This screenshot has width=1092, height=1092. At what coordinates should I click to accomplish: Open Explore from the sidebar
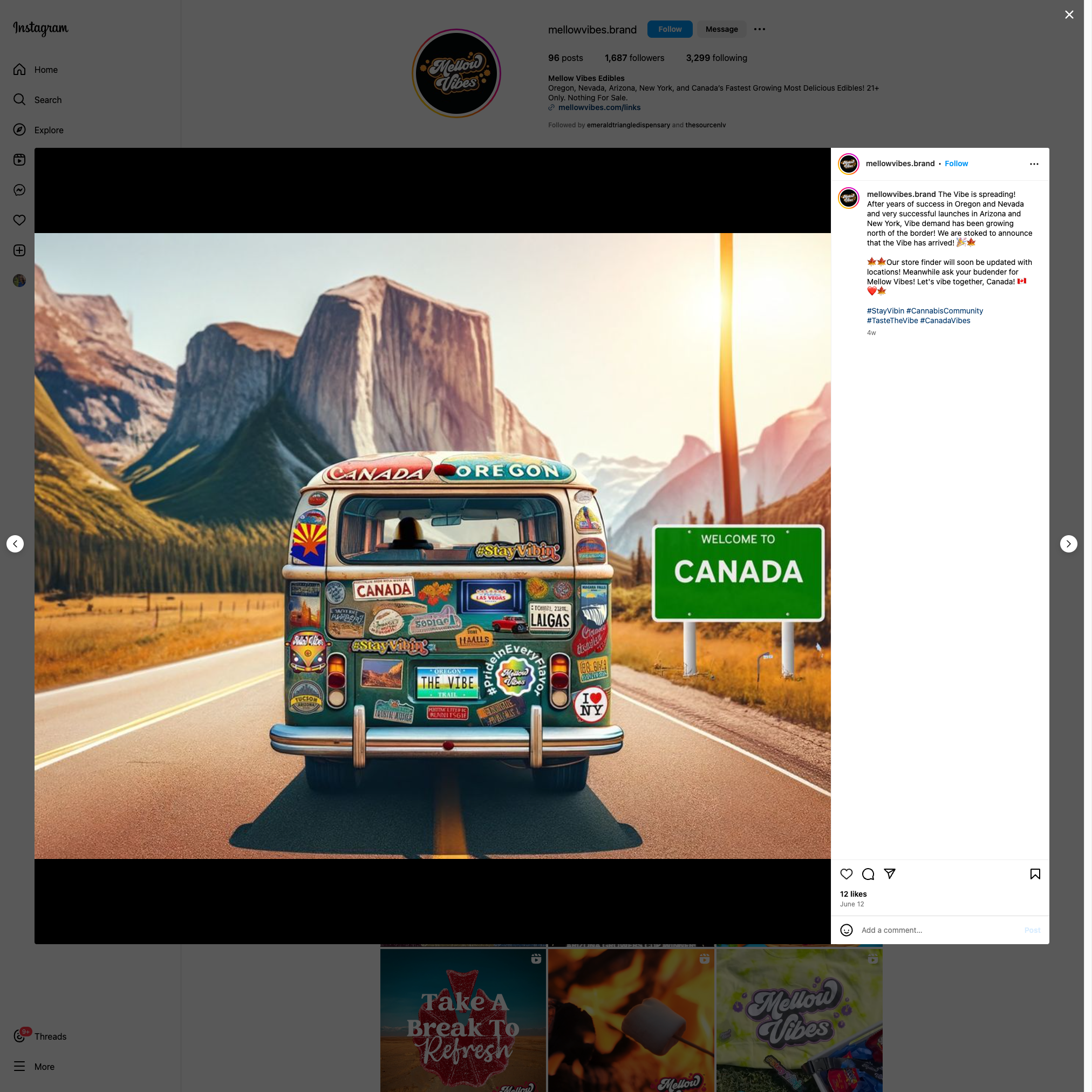[x=38, y=130]
